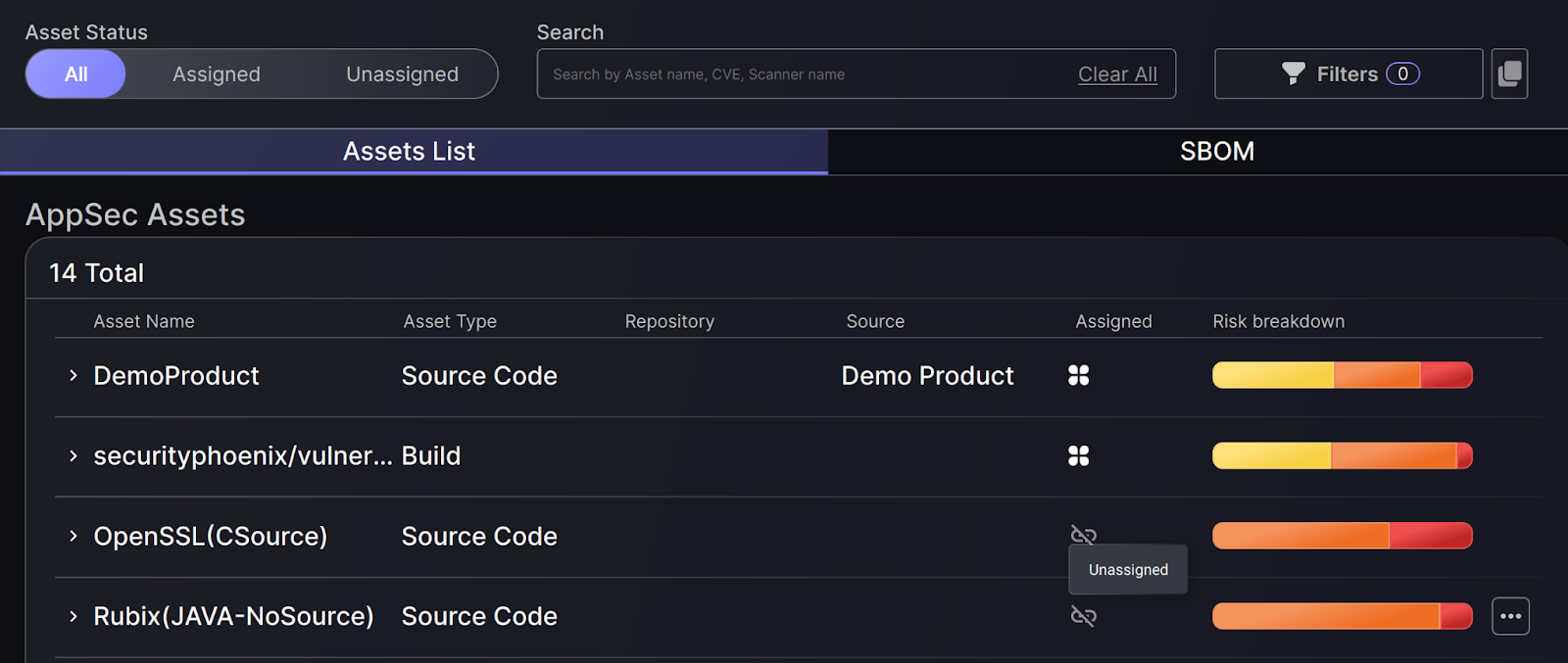Image resolution: width=1568 pixels, height=663 pixels.
Task: Click DemoProduct's assigned grid icon
Action: point(1078,375)
